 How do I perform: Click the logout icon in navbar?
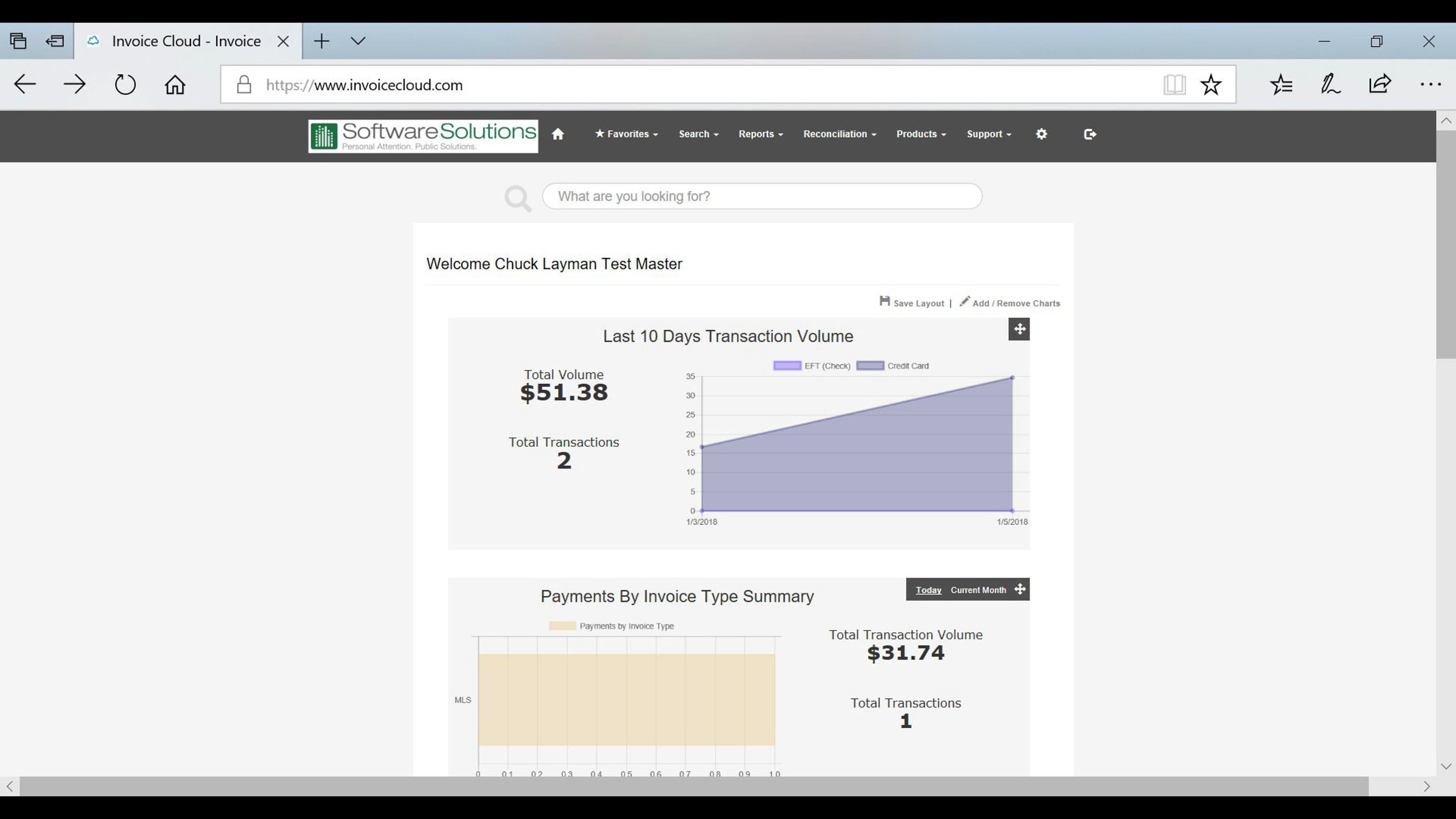pyautogui.click(x=1090, y=134)
